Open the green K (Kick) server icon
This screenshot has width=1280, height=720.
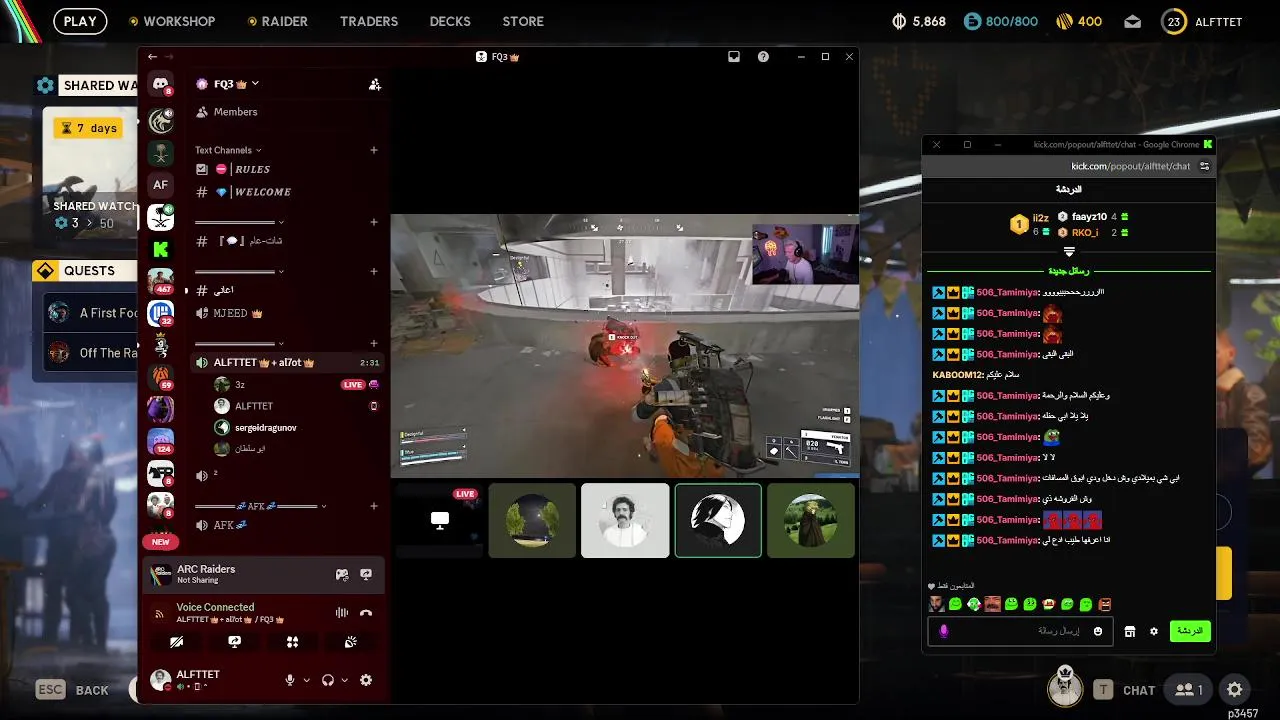160,249
